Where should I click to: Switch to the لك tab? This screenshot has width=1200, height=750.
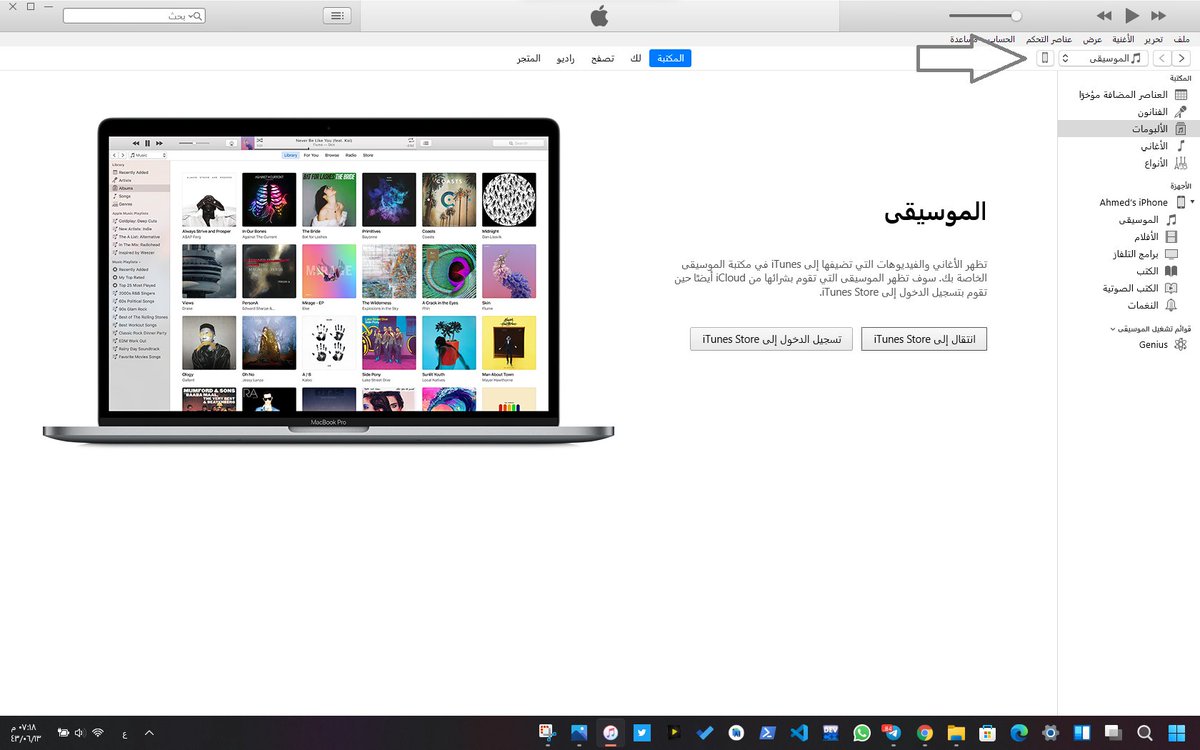tap(635, 59)
